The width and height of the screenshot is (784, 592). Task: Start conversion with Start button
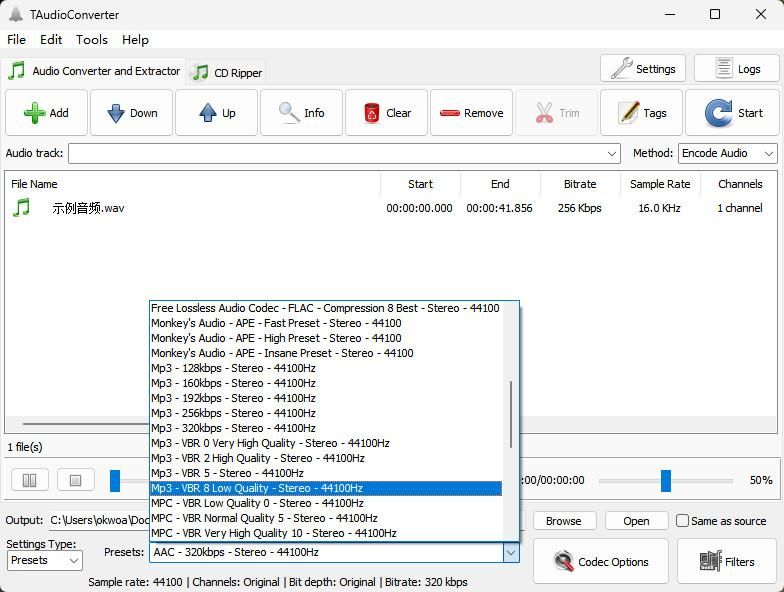732,113
